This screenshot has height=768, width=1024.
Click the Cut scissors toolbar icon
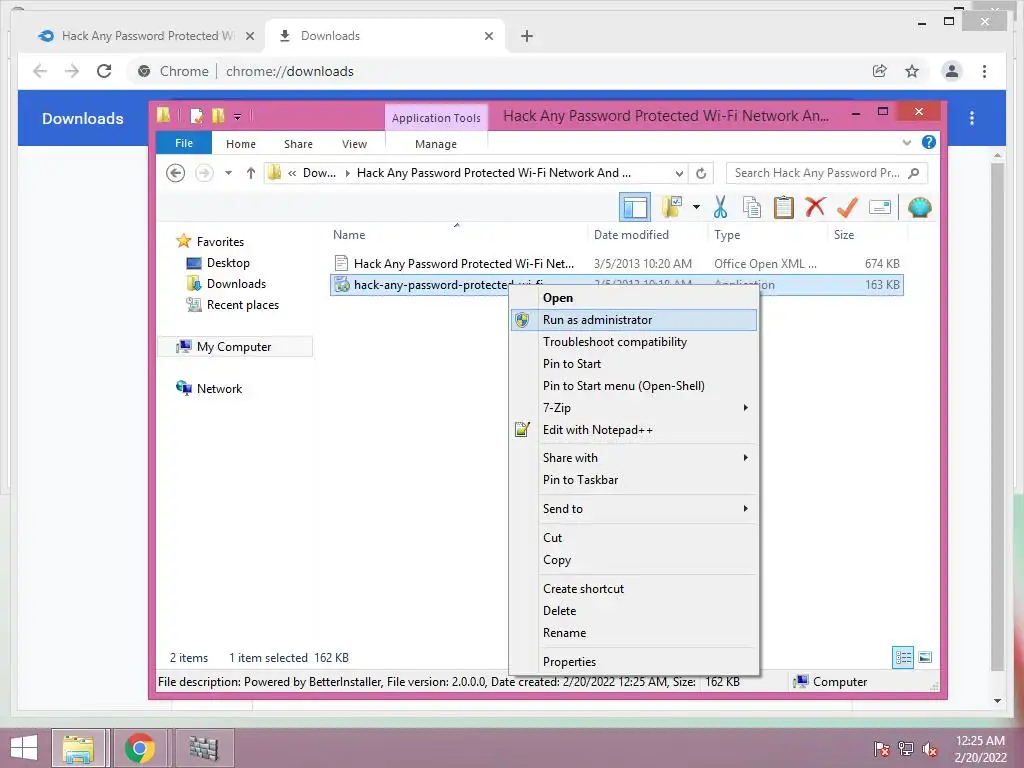tap(720, 208)
